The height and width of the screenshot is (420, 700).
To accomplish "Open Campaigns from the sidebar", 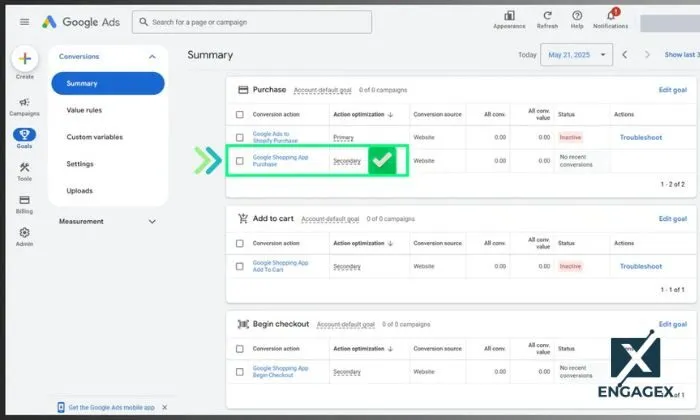I will (24, 105).
